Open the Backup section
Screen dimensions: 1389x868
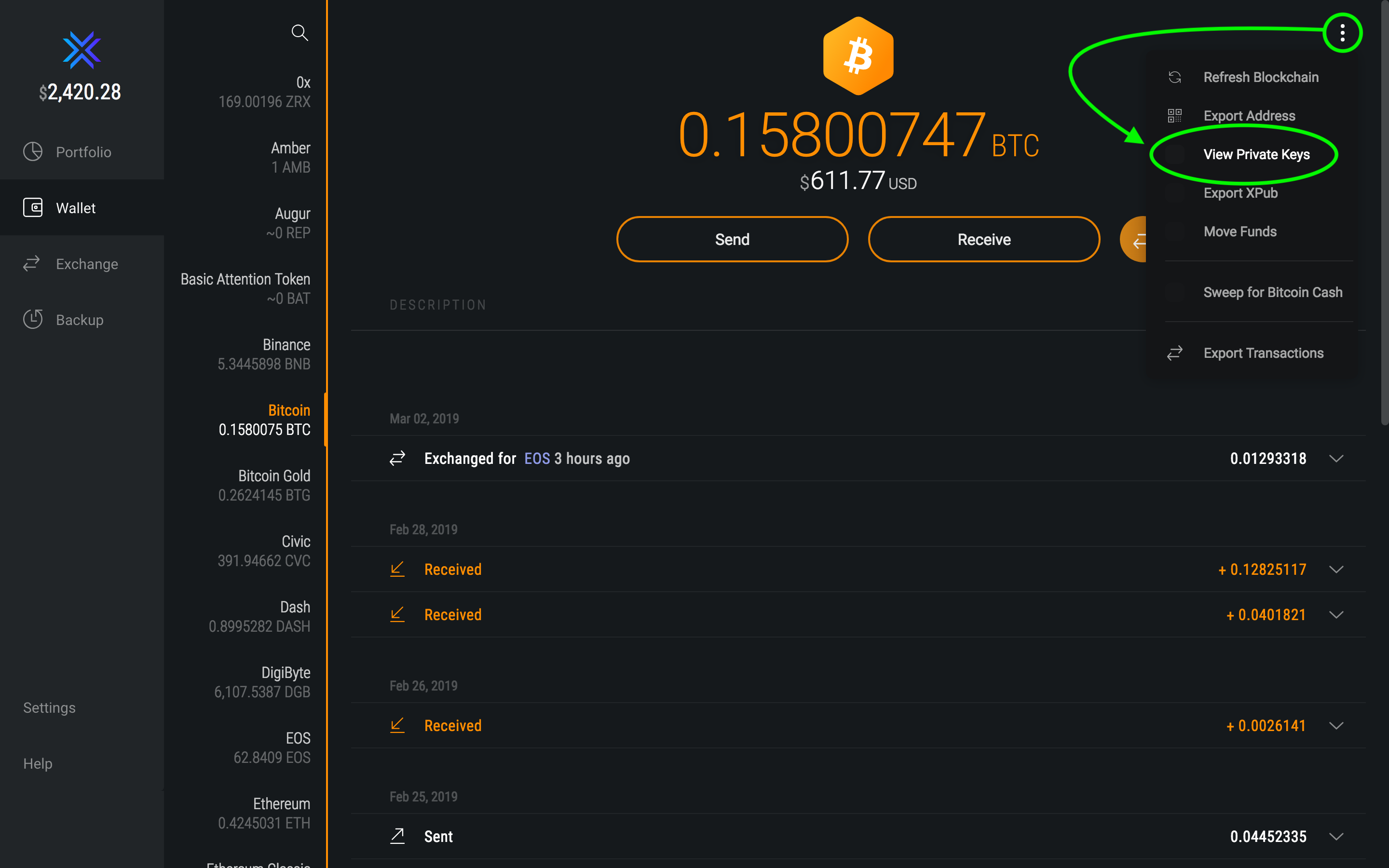[x=82, y=319]
